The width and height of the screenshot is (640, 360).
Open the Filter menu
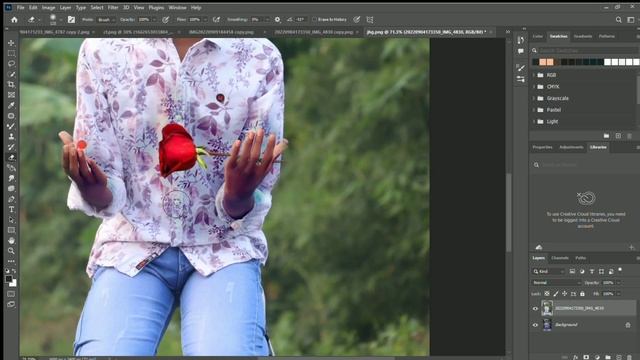pos(113,7)
